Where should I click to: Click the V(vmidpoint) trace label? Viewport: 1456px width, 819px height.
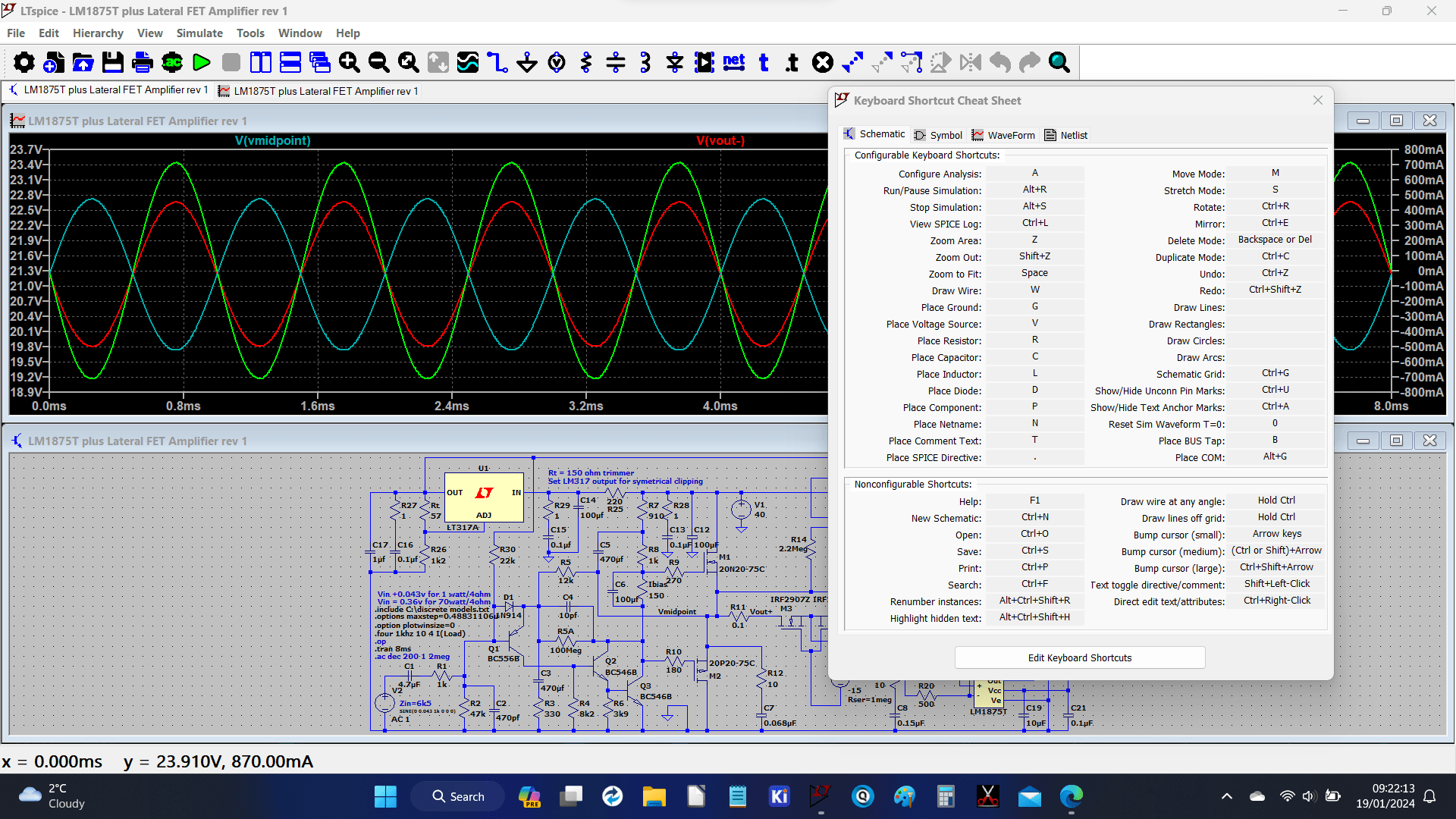[272, 141]
